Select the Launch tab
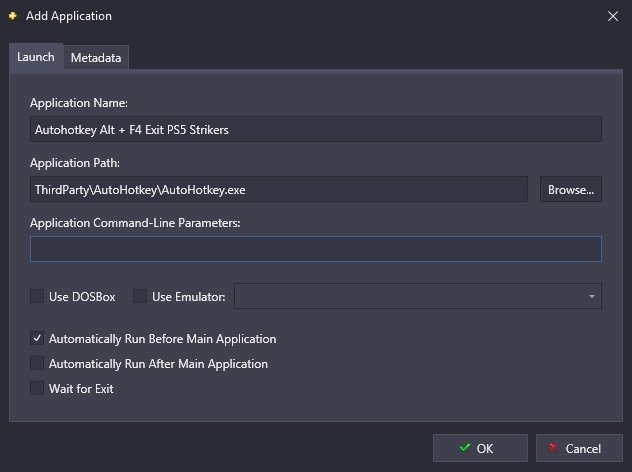 (36, 57)
